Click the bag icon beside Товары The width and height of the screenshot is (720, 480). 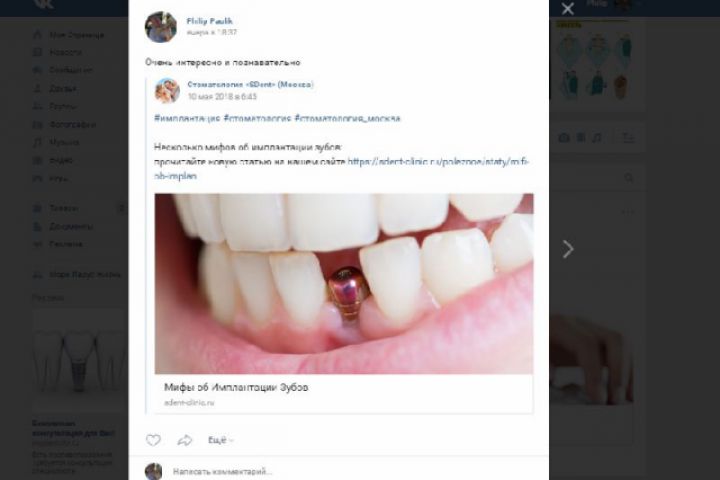pos(38,208)
